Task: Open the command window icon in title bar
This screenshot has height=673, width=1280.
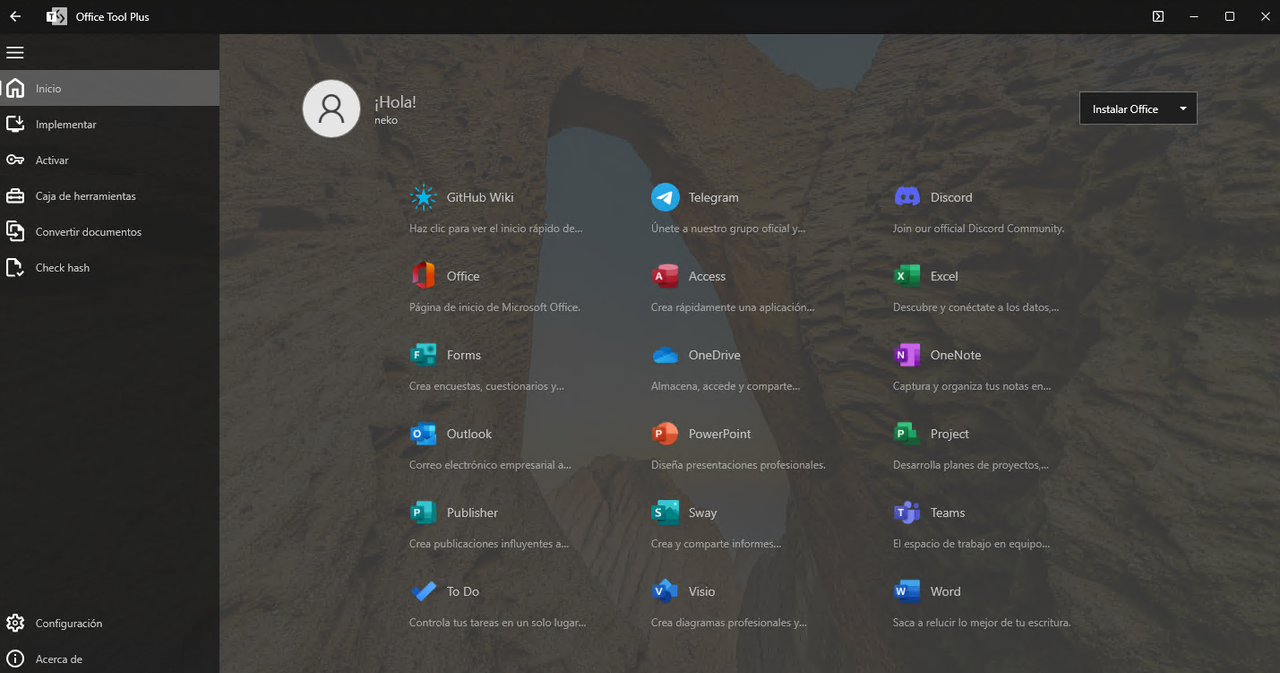Action: (1158, 16)
